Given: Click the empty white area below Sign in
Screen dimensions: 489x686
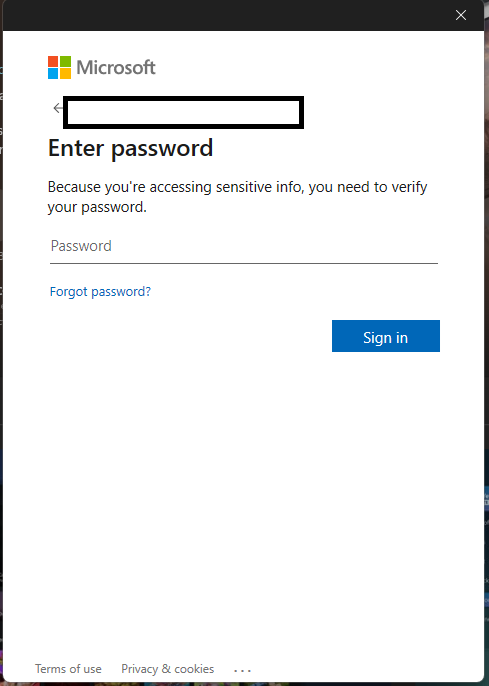Looking at the screenshot, I should point(244,503).
